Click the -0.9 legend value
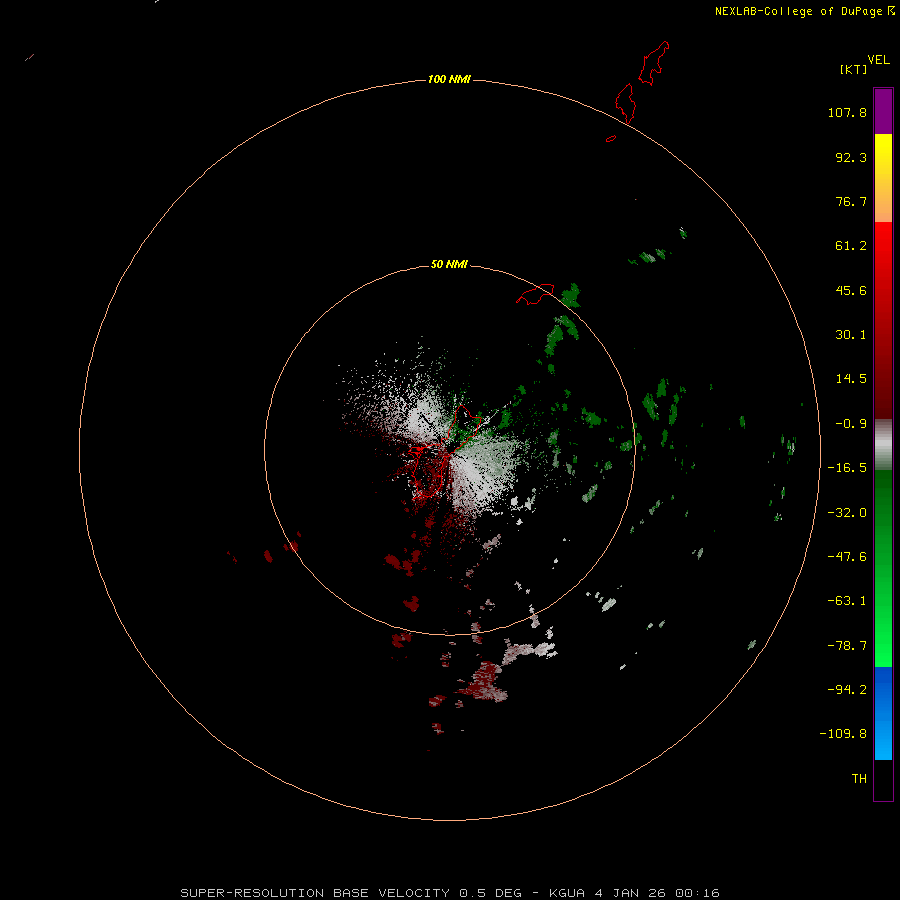This screenshot has width=900, height=900. point(851,424)
